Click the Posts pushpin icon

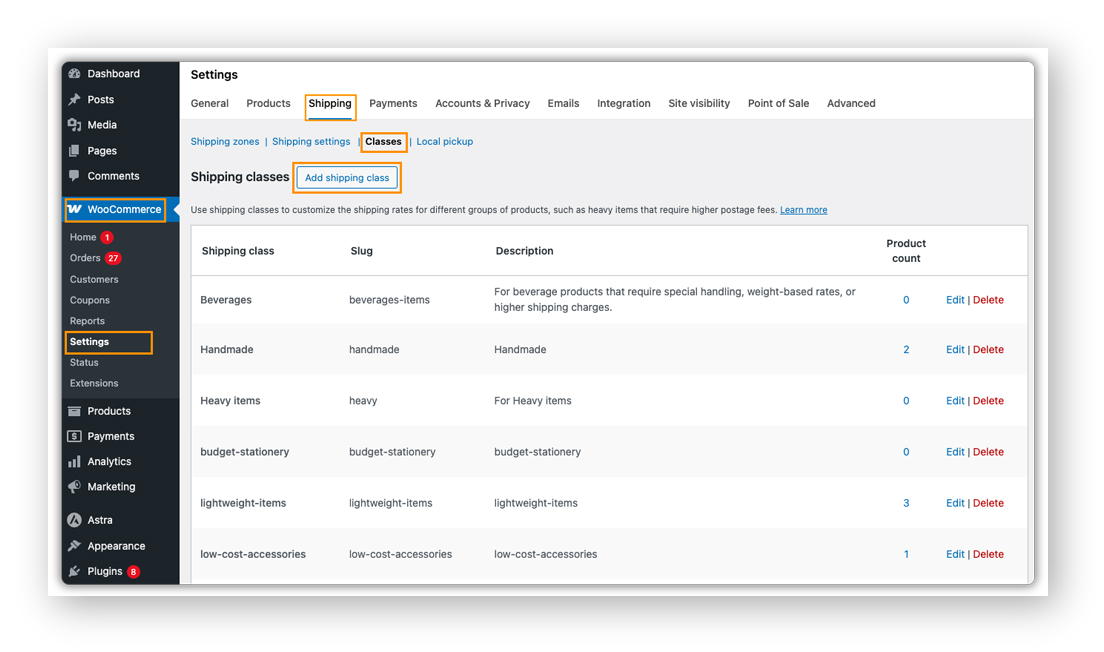[75, 99]
